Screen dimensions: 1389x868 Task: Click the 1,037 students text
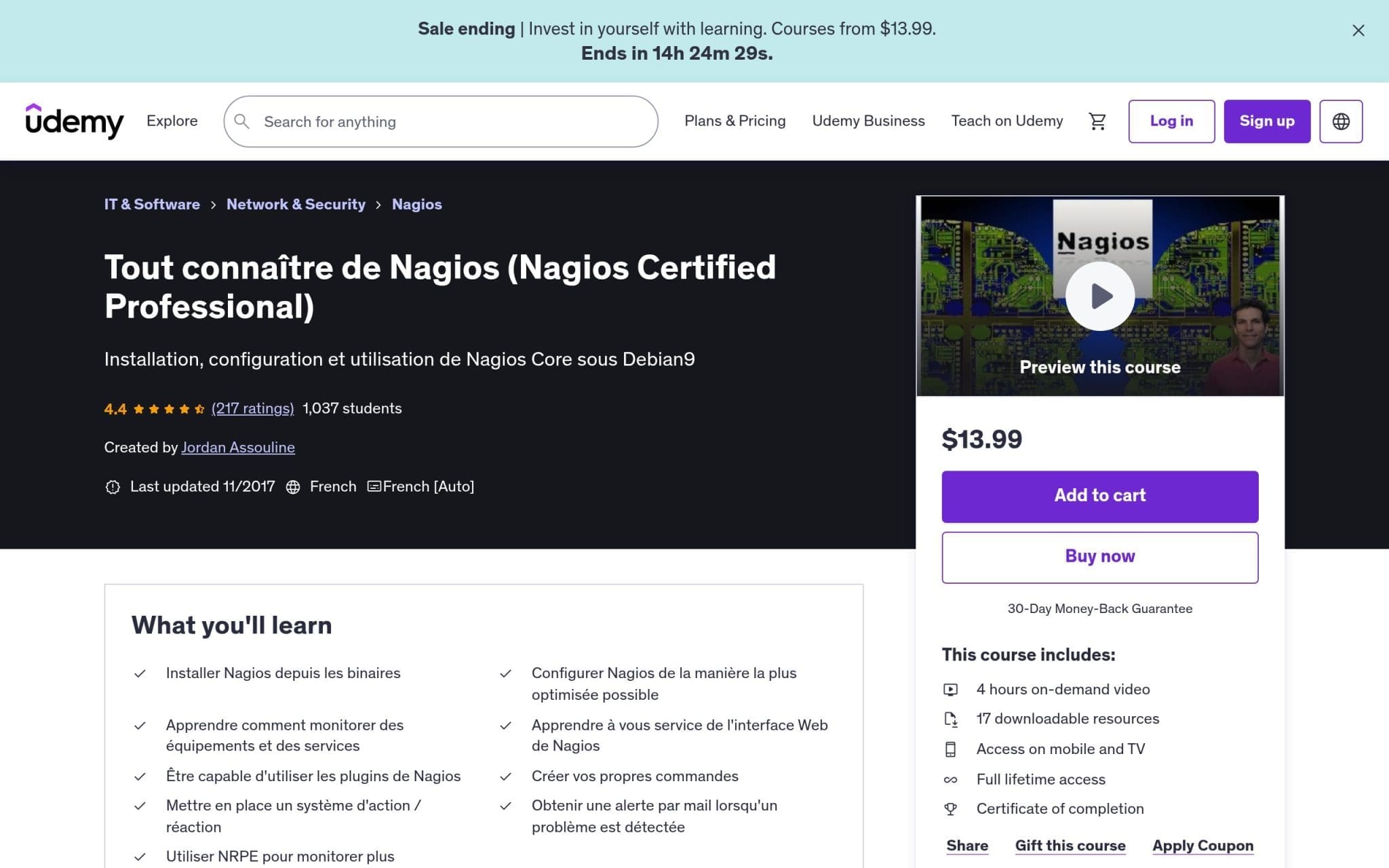352,408
